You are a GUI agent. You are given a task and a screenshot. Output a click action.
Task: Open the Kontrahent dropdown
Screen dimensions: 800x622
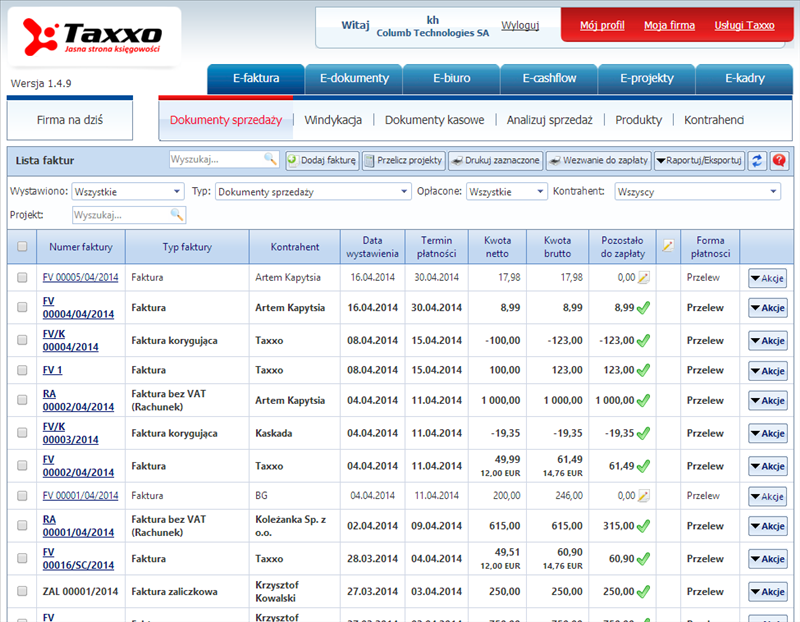(x=697, y=192)
